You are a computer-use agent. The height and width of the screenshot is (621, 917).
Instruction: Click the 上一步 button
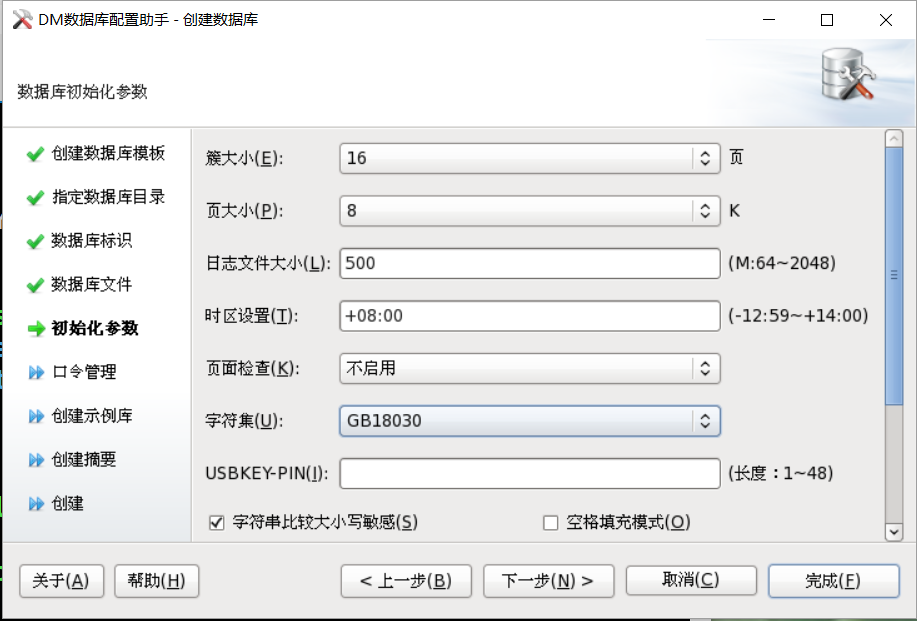point(406,580)
